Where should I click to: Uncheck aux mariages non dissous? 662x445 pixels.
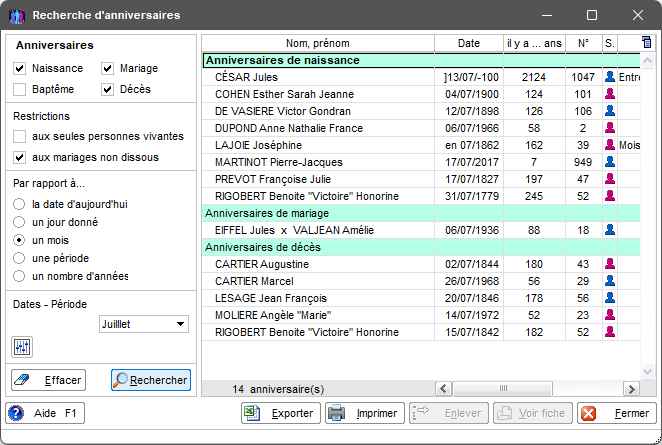(x=19, y=157)
